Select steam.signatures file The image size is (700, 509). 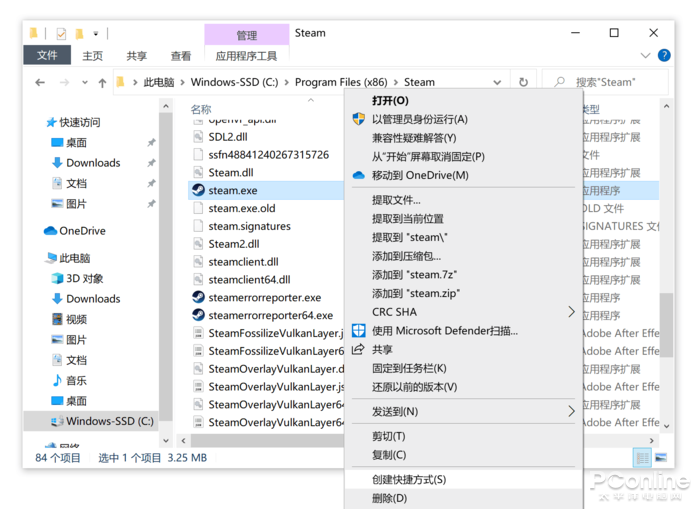pos(249,226)
